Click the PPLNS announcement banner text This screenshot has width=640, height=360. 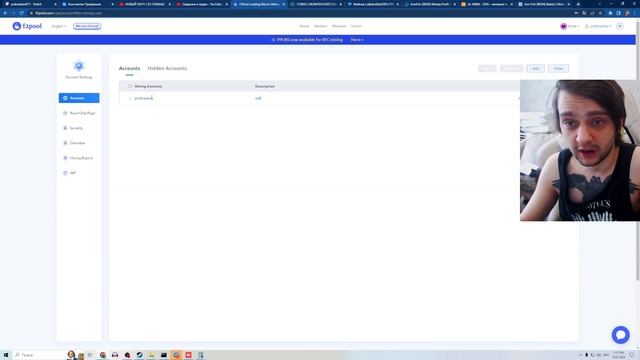(309, 40)
